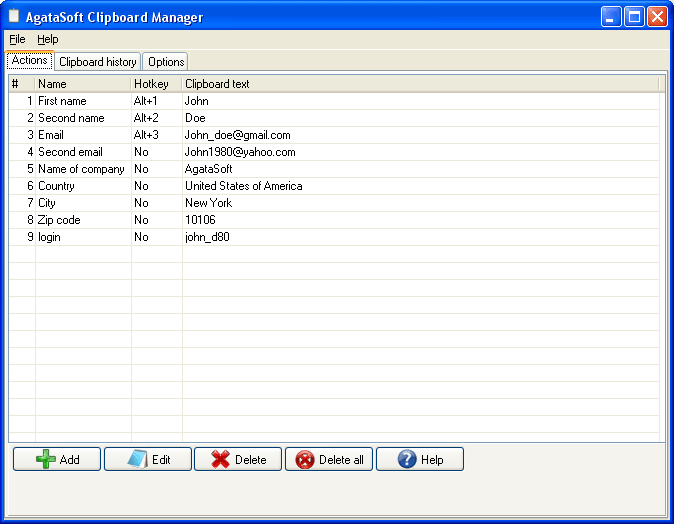This screenshot has height=524, width=674.
Task: Click clipboard text '10106'
Action: coord(200,220)
